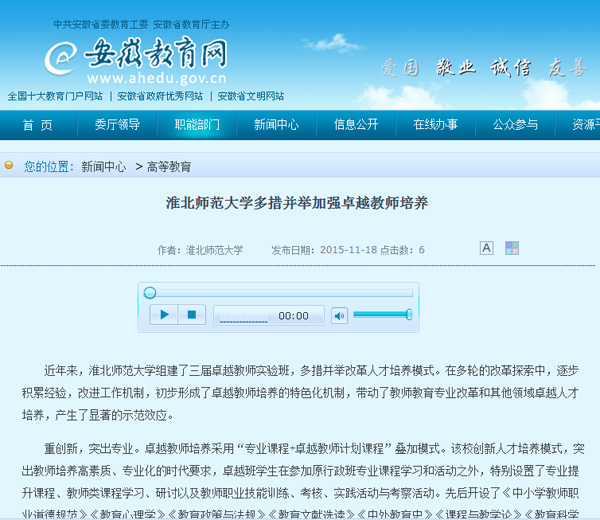Image resolution: width=600 pixels, height=520 pixels.
Task: Click the color theme squares icon
Action: (512, 248)
